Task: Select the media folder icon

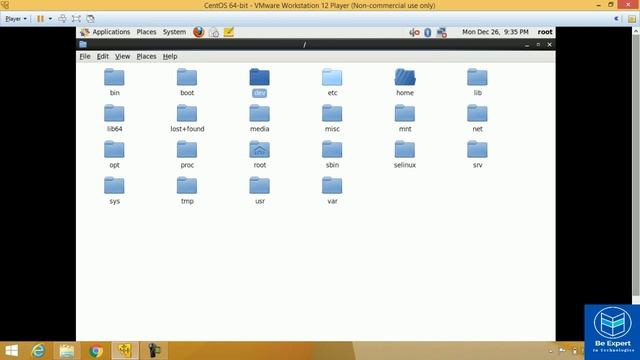Action: 260,113
